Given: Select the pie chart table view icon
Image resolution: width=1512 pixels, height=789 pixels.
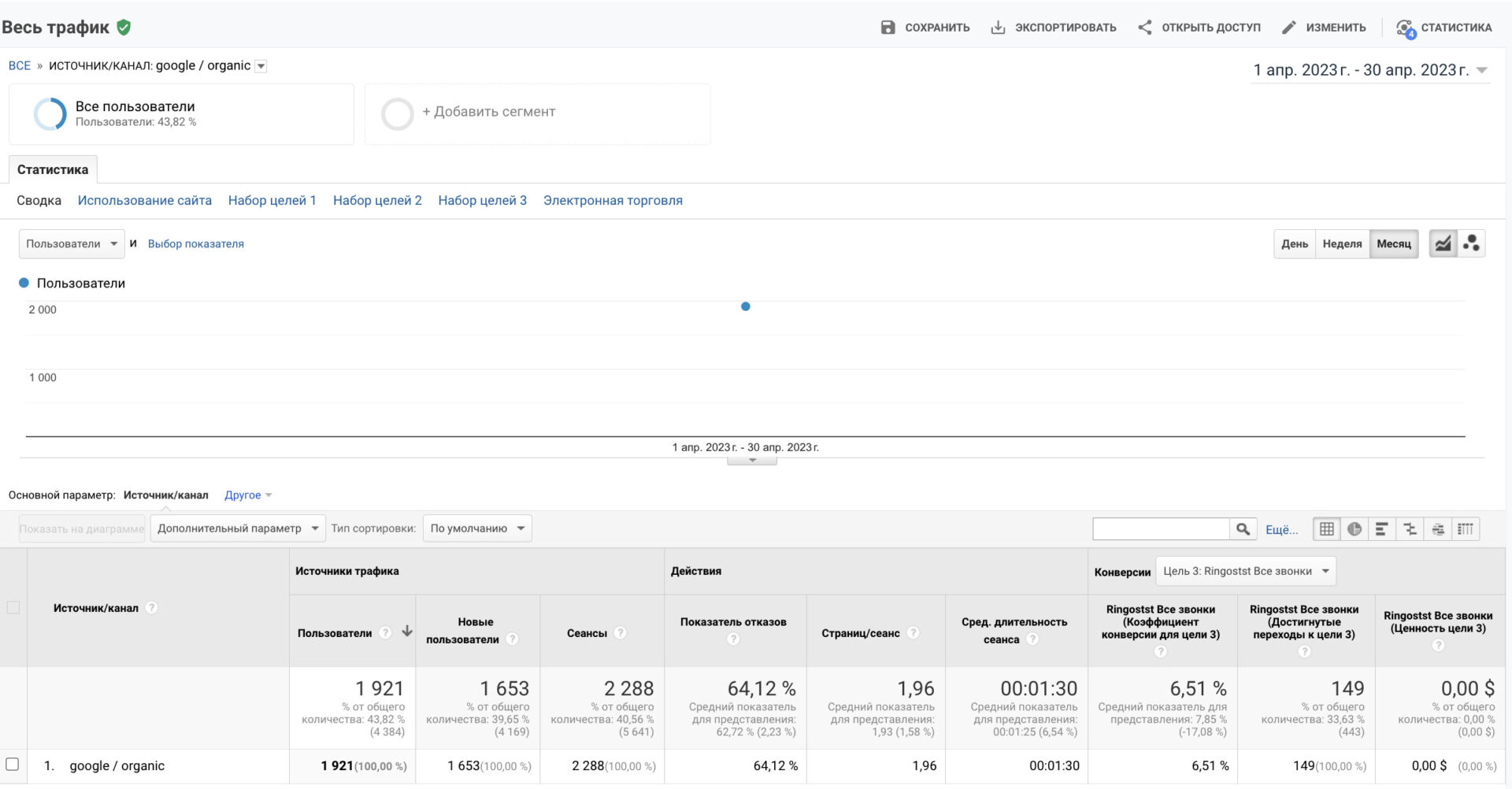Looking at the screenshot, I should point(1354,529).
